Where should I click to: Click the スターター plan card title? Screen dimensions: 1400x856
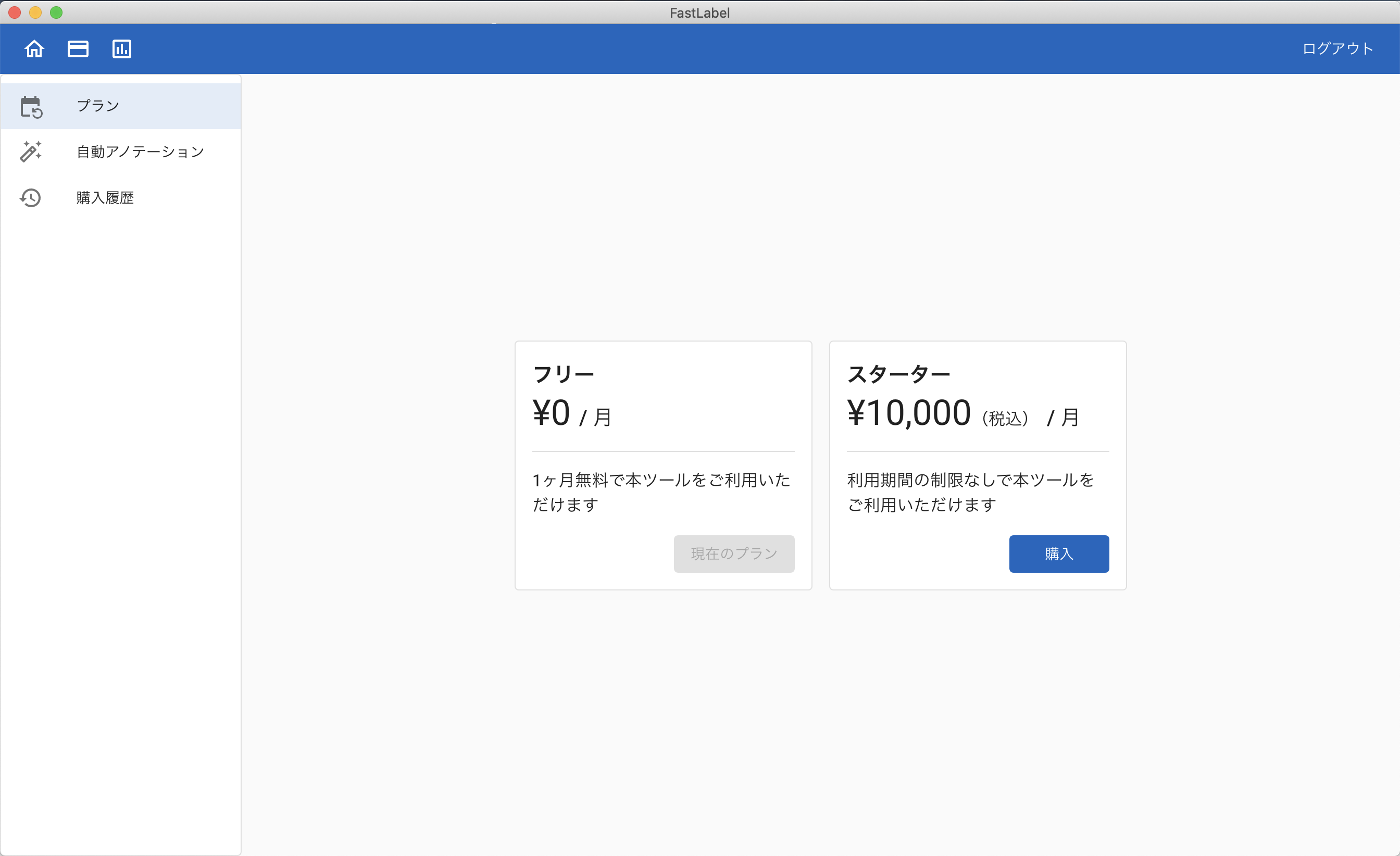point(898,374)
